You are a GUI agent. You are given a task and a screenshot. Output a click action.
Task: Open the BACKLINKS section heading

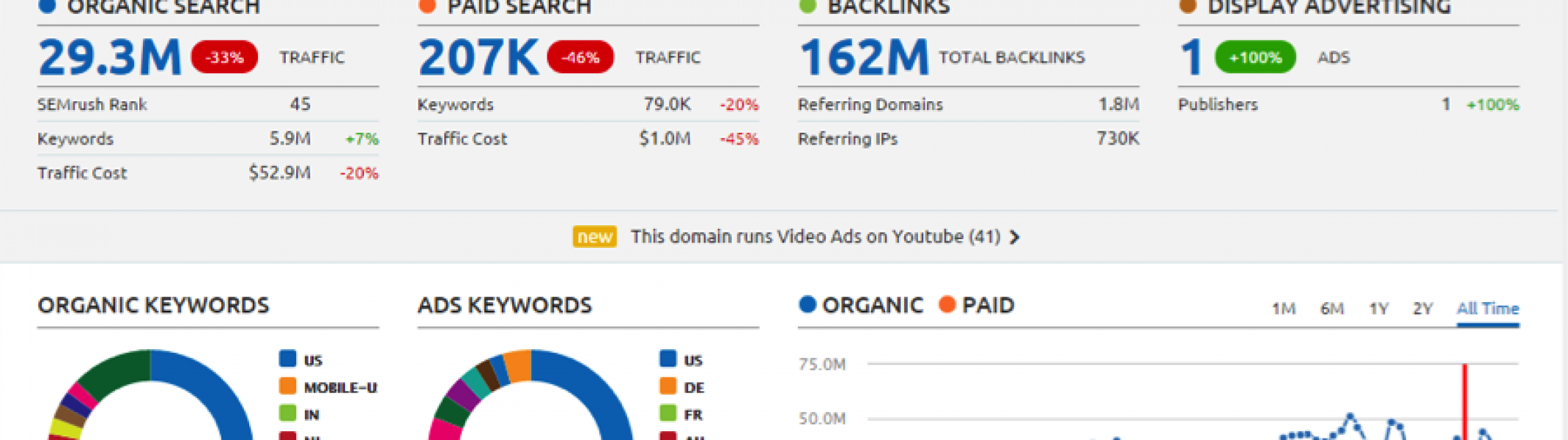[x=889, y=7]
